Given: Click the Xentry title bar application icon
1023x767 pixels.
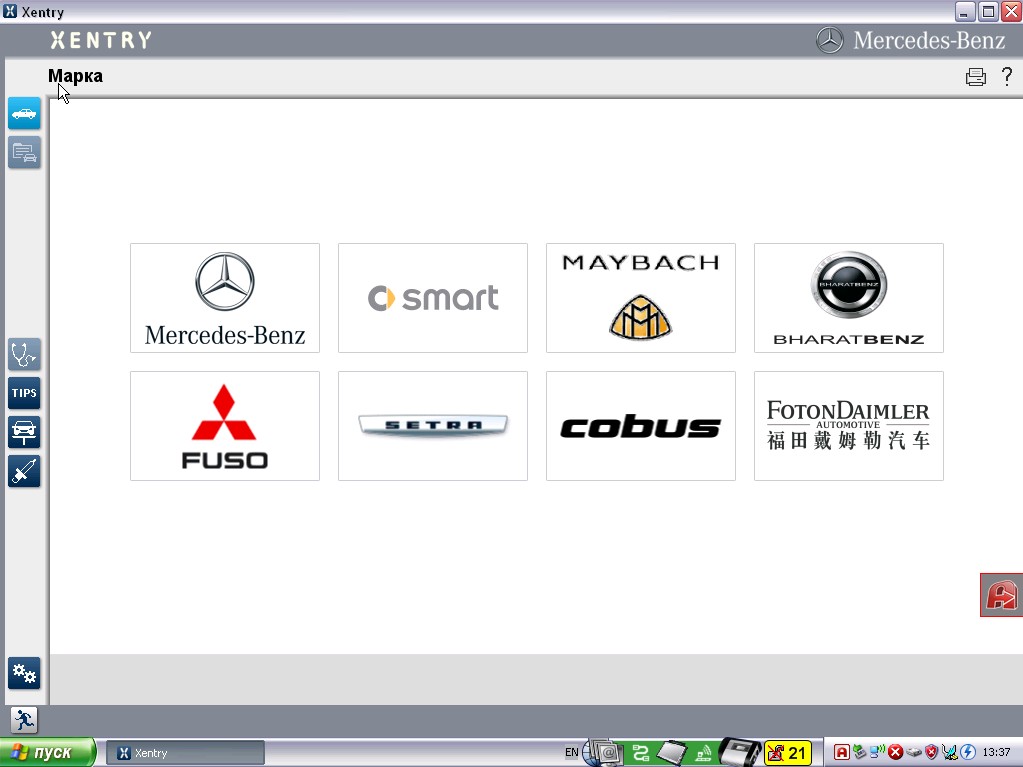Looking at the screenshot, I should 10,11.
